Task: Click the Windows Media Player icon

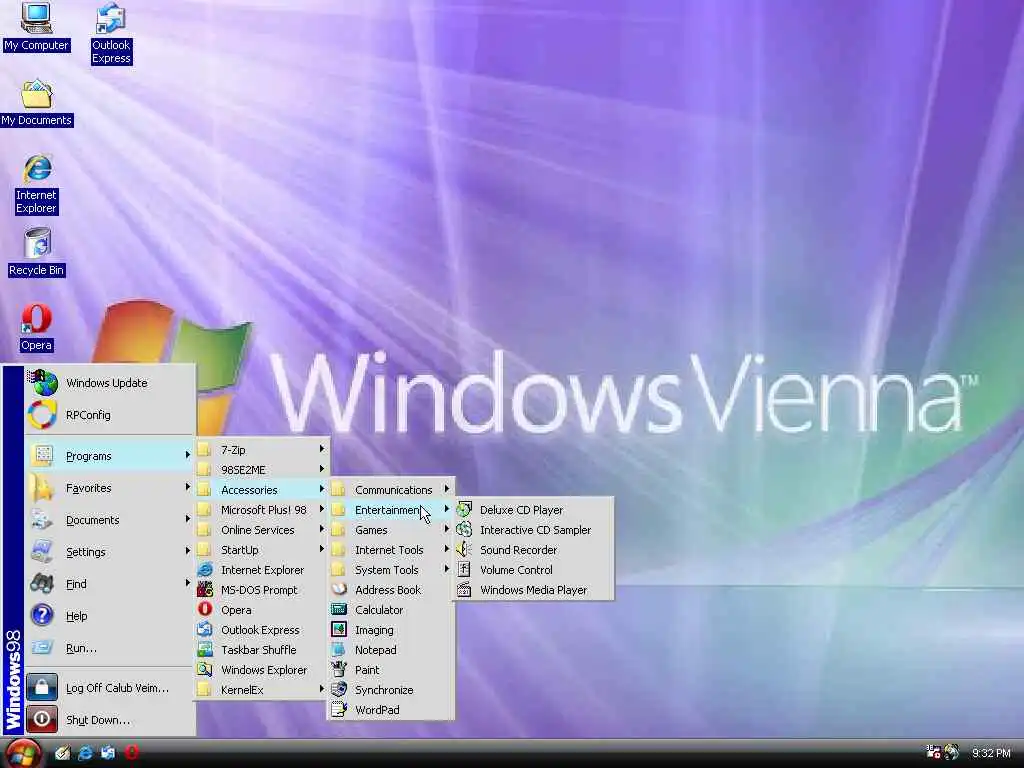Action: [x=464, y=590]
